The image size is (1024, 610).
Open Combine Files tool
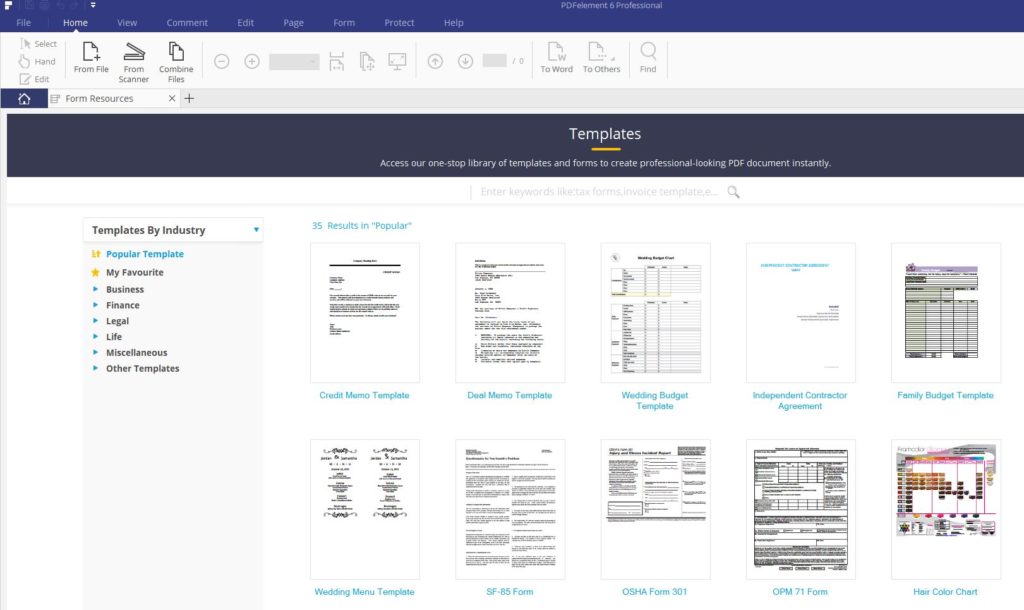click(176, 62)
